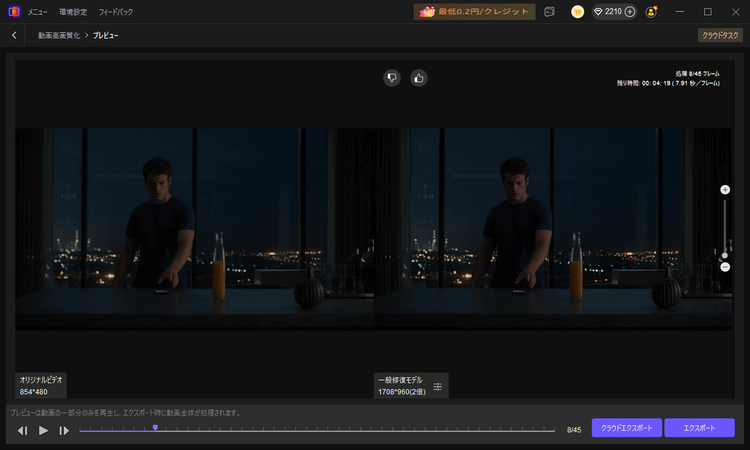The width and height of the screenshot is (750, 450).
Task: Minimize the application window
Action: click(679, 11)
